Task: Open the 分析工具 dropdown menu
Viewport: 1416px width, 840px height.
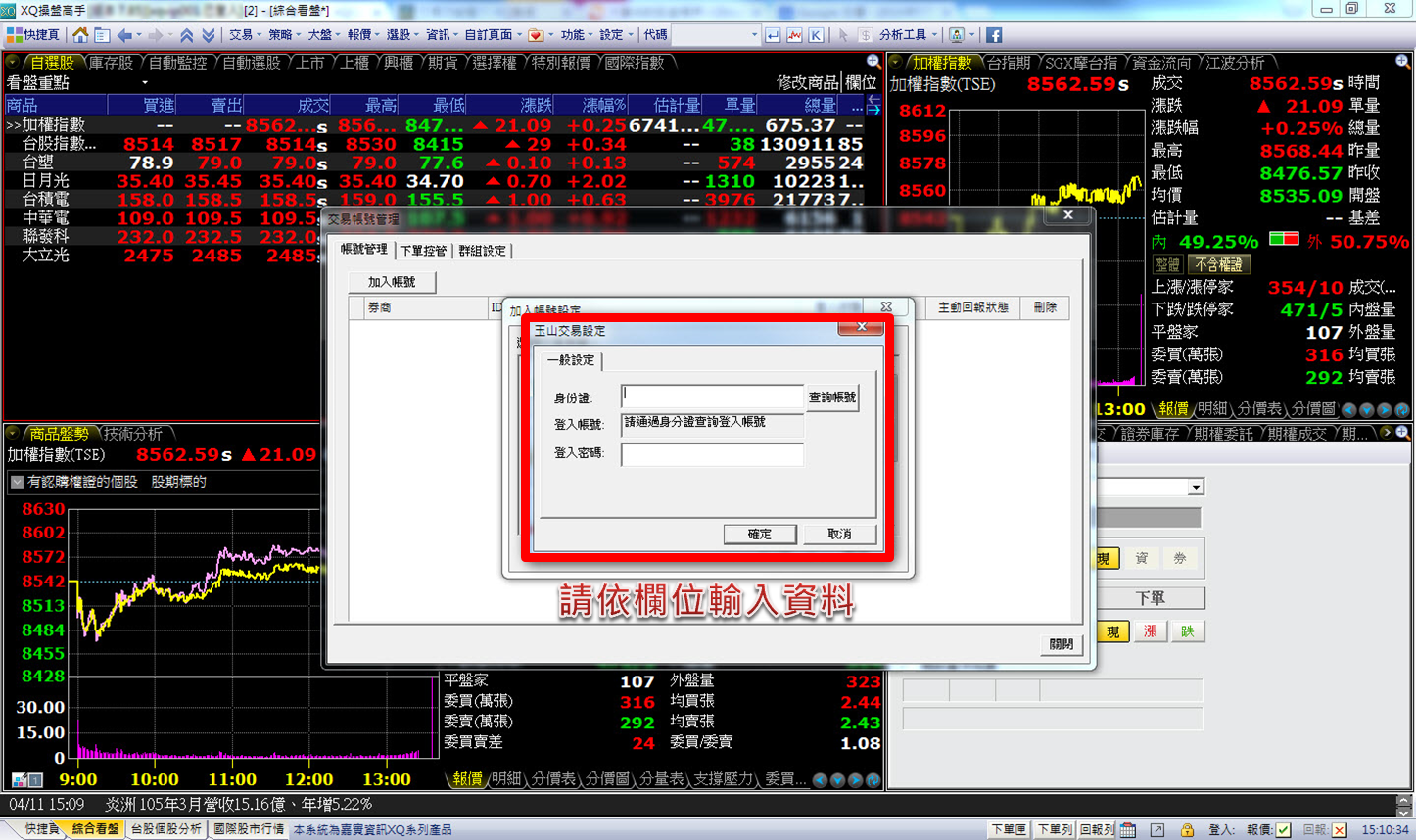Action: [x=908, y=35]
